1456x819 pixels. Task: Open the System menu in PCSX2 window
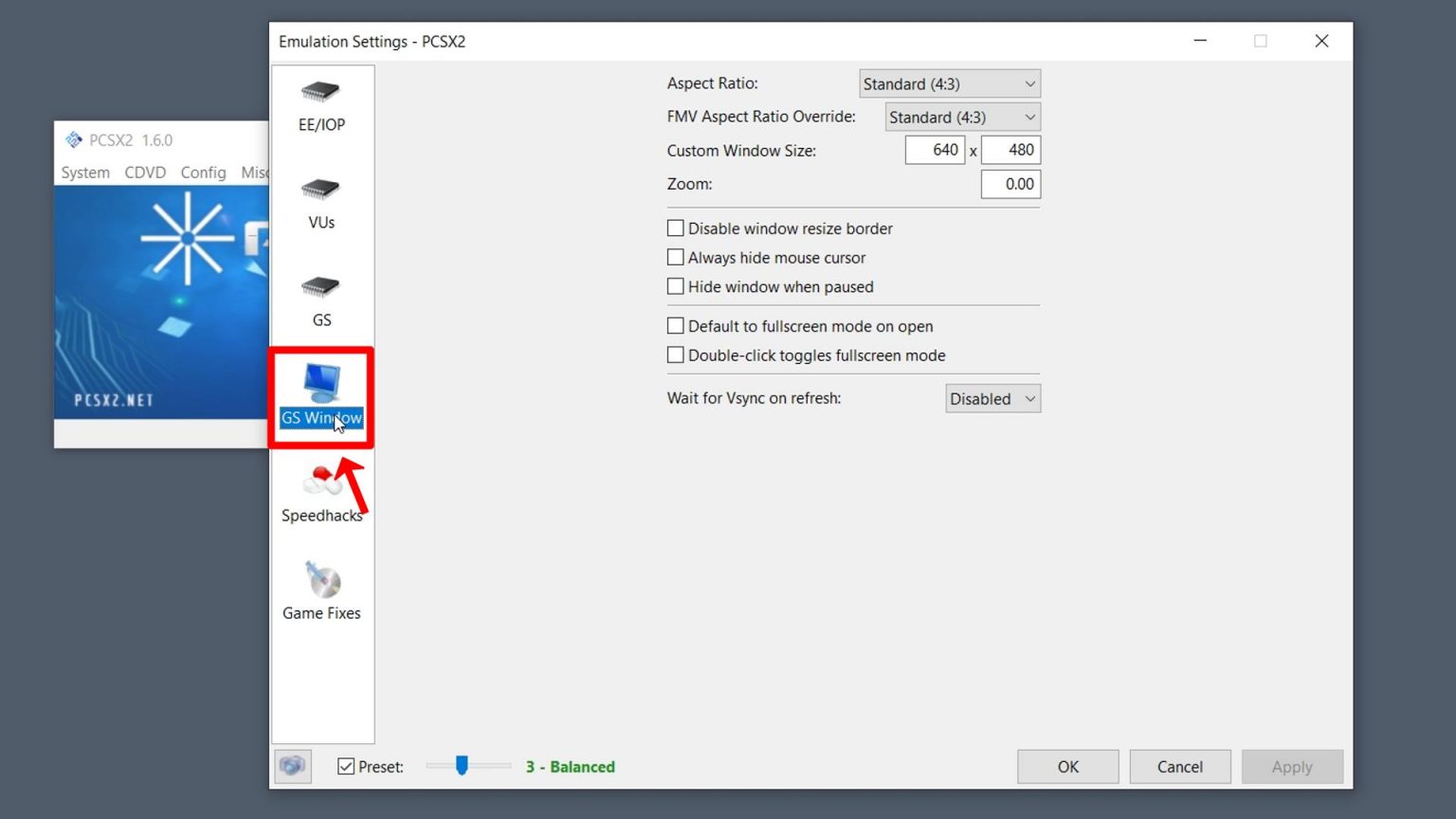[x=85, y=173]
